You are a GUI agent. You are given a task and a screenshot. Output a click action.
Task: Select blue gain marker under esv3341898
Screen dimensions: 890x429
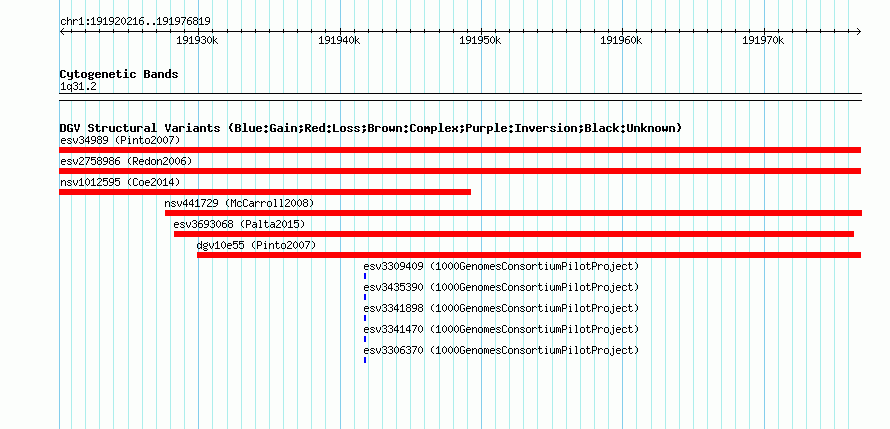[365, 318]
